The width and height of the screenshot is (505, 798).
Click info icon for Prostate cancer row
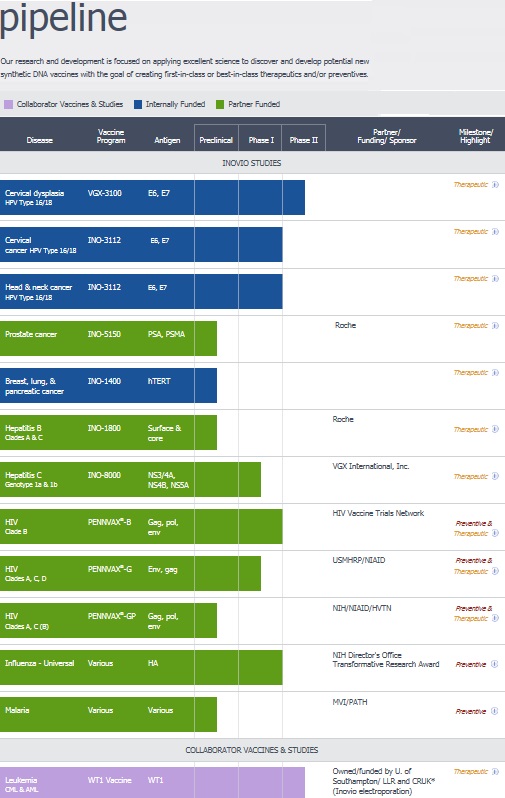point(495,326)
